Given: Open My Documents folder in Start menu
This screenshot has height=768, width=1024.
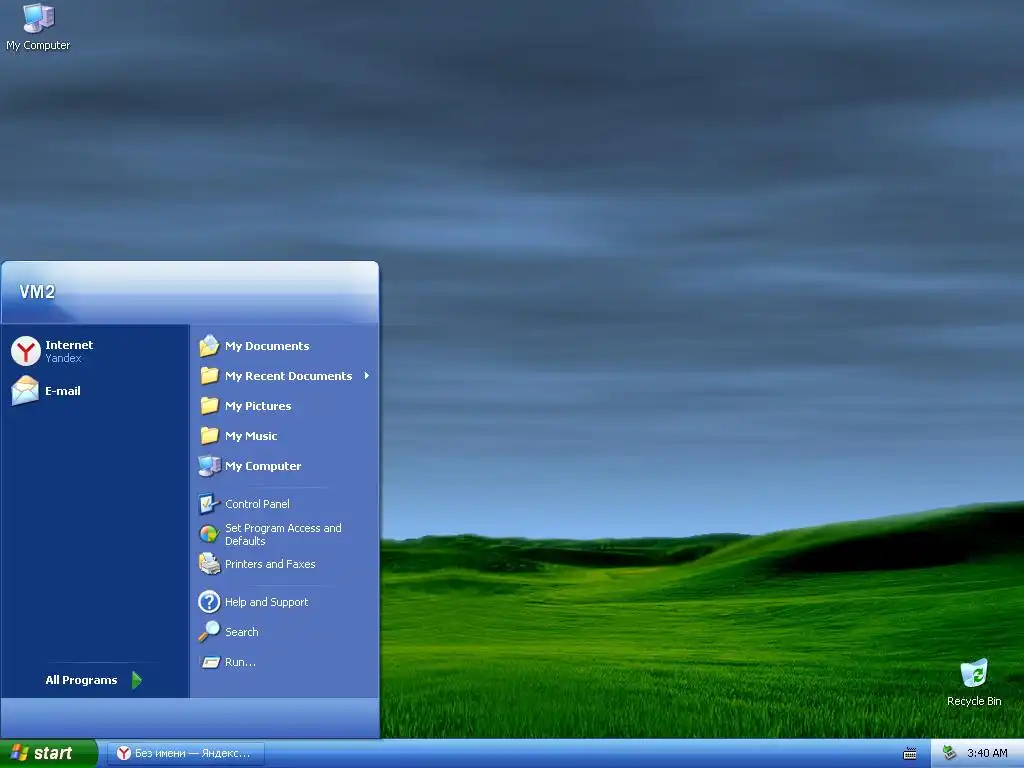Looking at the screenshot, I should (x=285, y=346).
